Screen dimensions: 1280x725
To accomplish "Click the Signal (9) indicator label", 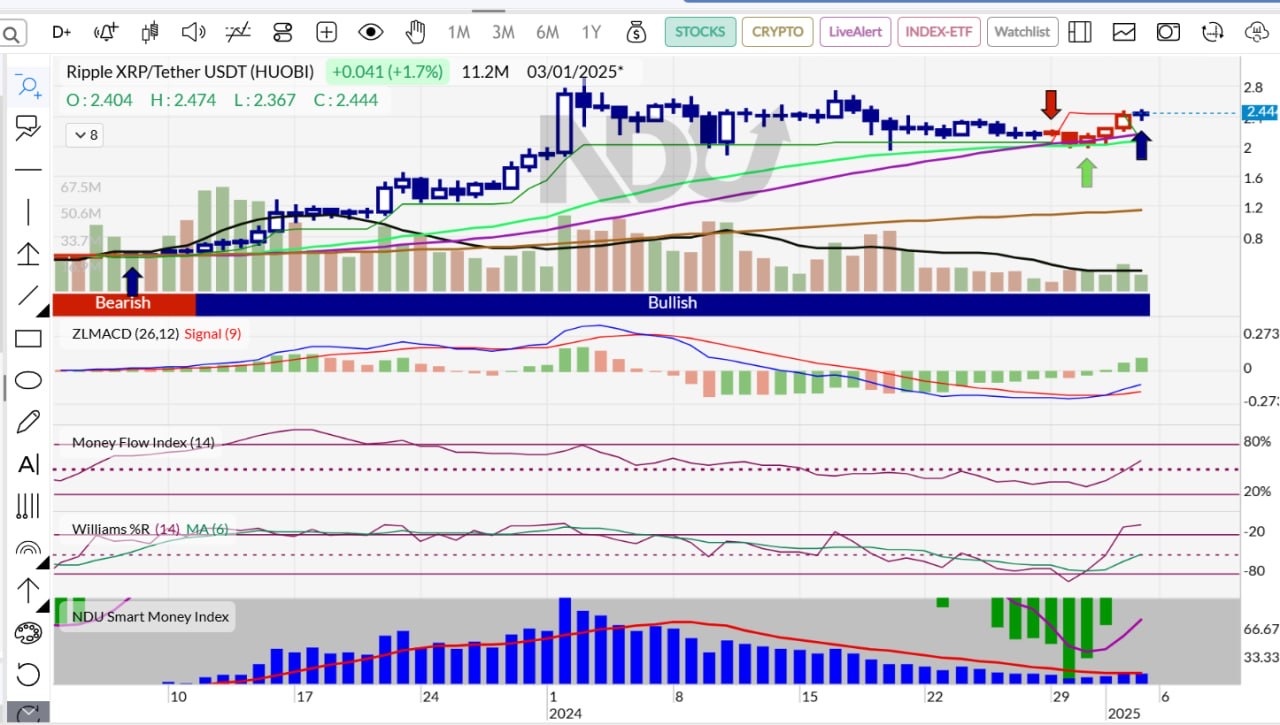I will [213, 334].
